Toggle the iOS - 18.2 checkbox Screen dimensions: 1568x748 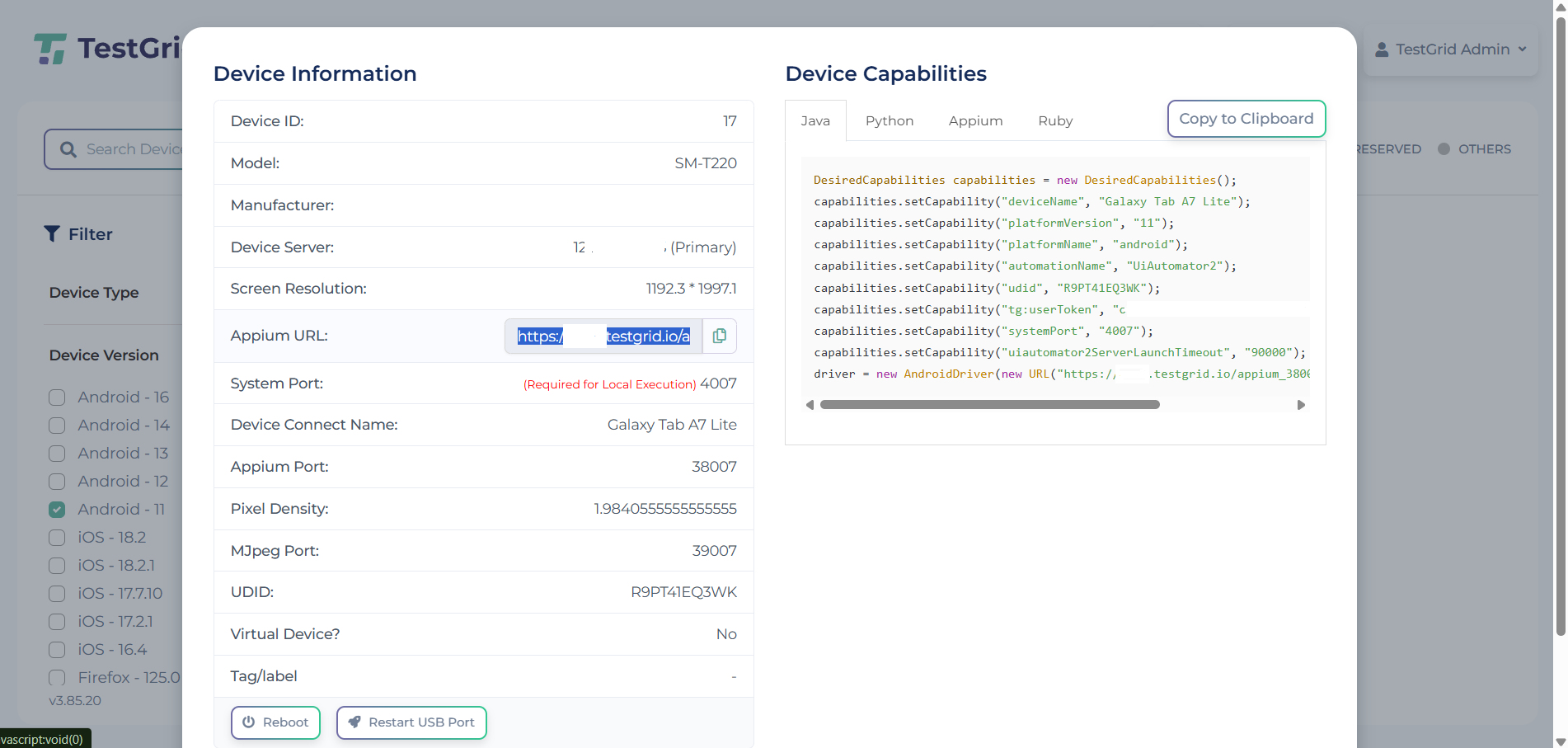point(57,538)
